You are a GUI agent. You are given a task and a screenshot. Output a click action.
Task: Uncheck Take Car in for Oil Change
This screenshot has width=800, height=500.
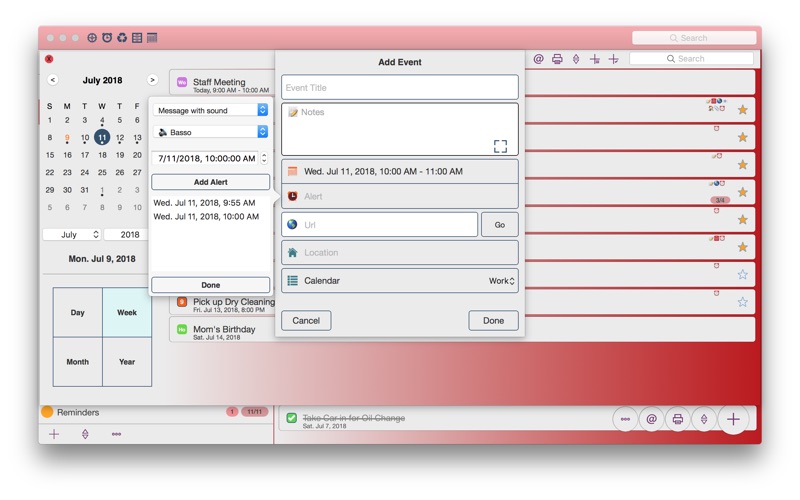291,418
